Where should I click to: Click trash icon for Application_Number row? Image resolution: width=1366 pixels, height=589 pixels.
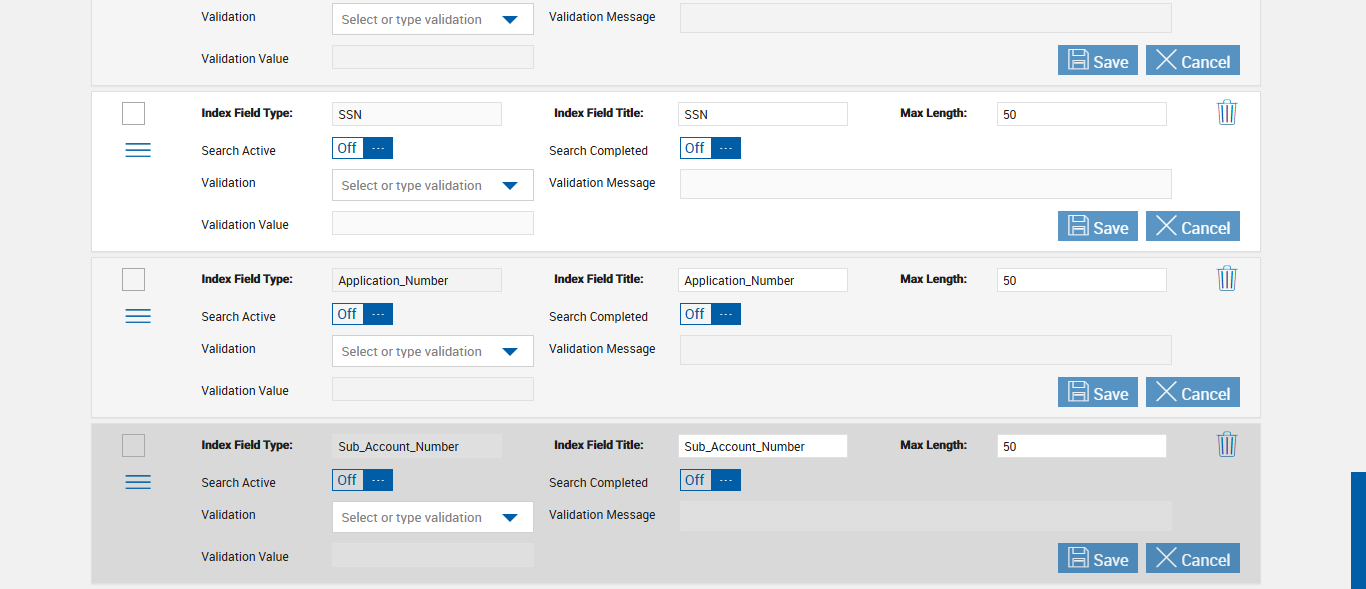click(x=1227, y=279)
